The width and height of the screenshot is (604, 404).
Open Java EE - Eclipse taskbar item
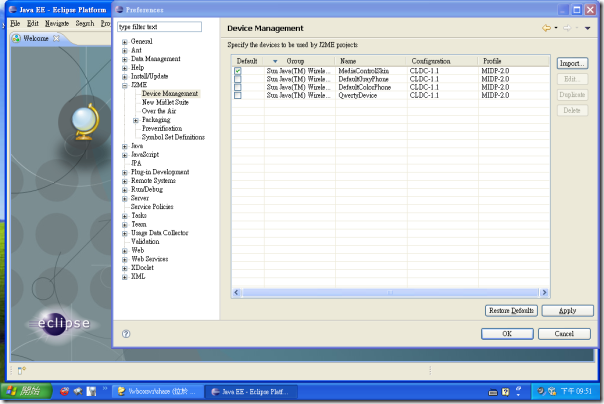click(x=251, y=392)
